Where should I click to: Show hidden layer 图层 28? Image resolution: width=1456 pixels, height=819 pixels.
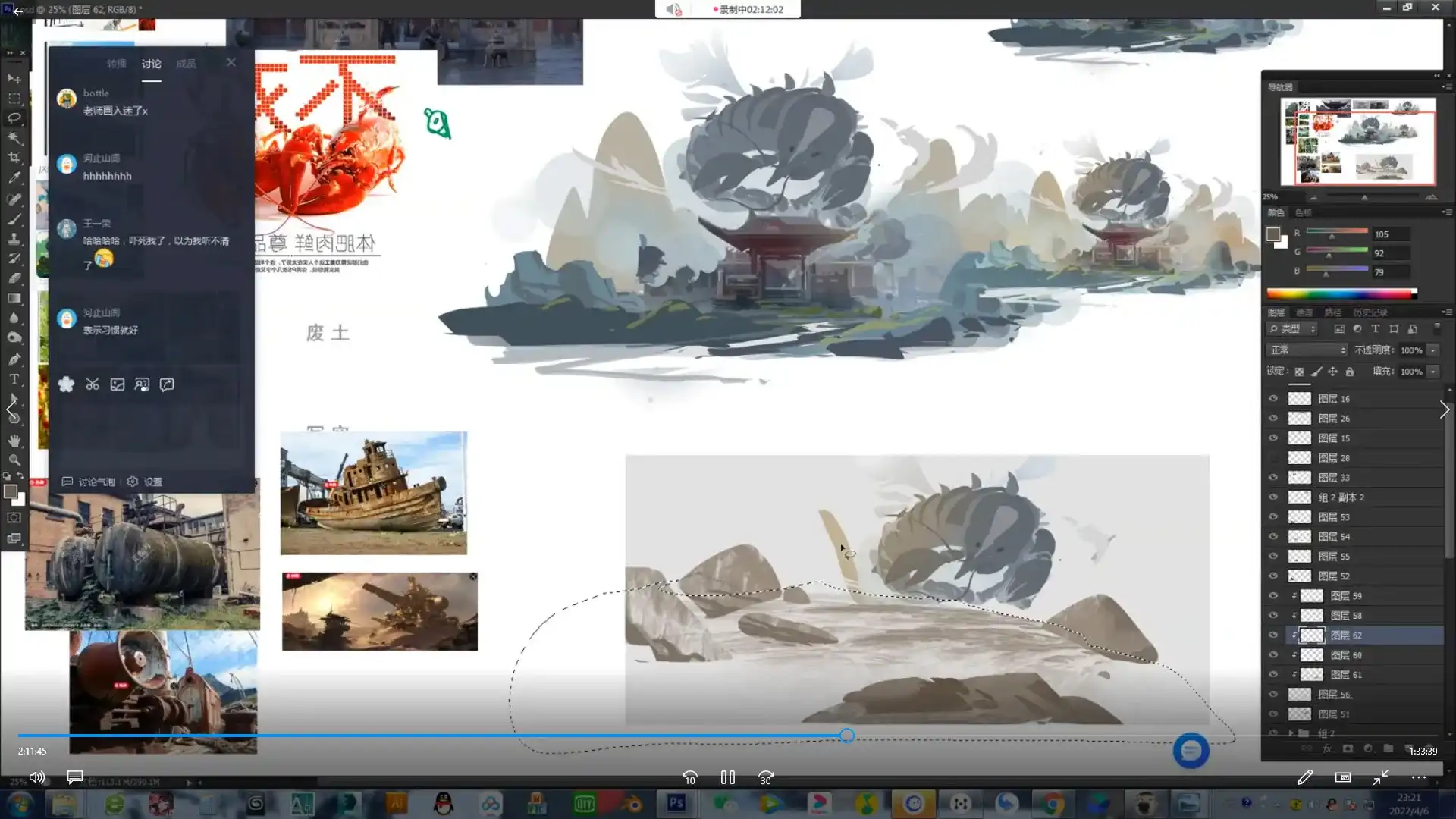(x=1273, y=457)
